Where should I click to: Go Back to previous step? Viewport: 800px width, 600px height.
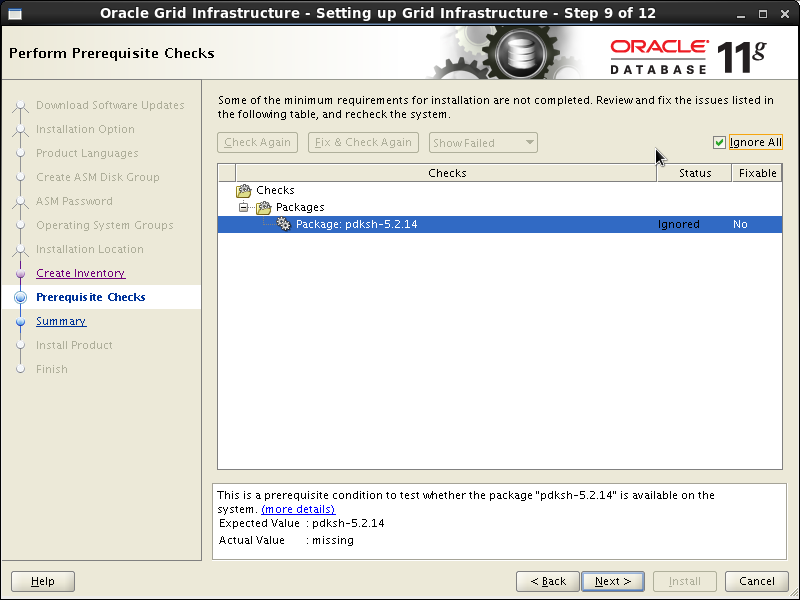[548, 581]
